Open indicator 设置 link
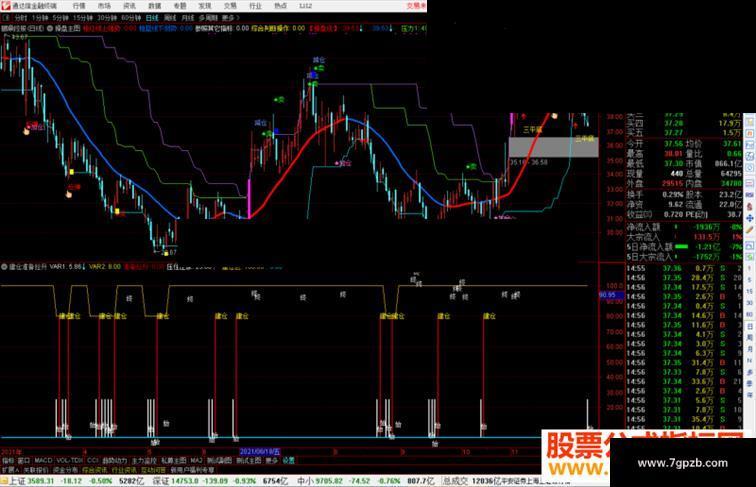Viewport: 756px width, 487px height. point(288,460)
